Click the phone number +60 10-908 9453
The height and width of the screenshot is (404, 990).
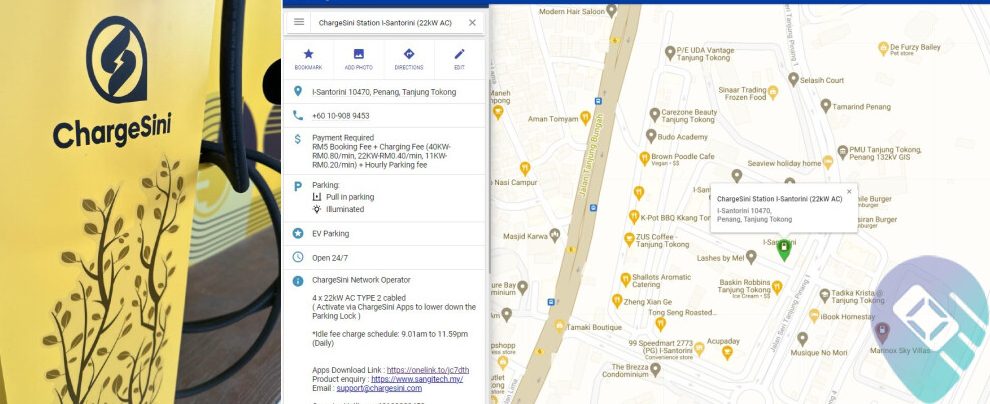pyautogui.click(x=340, y=116)
